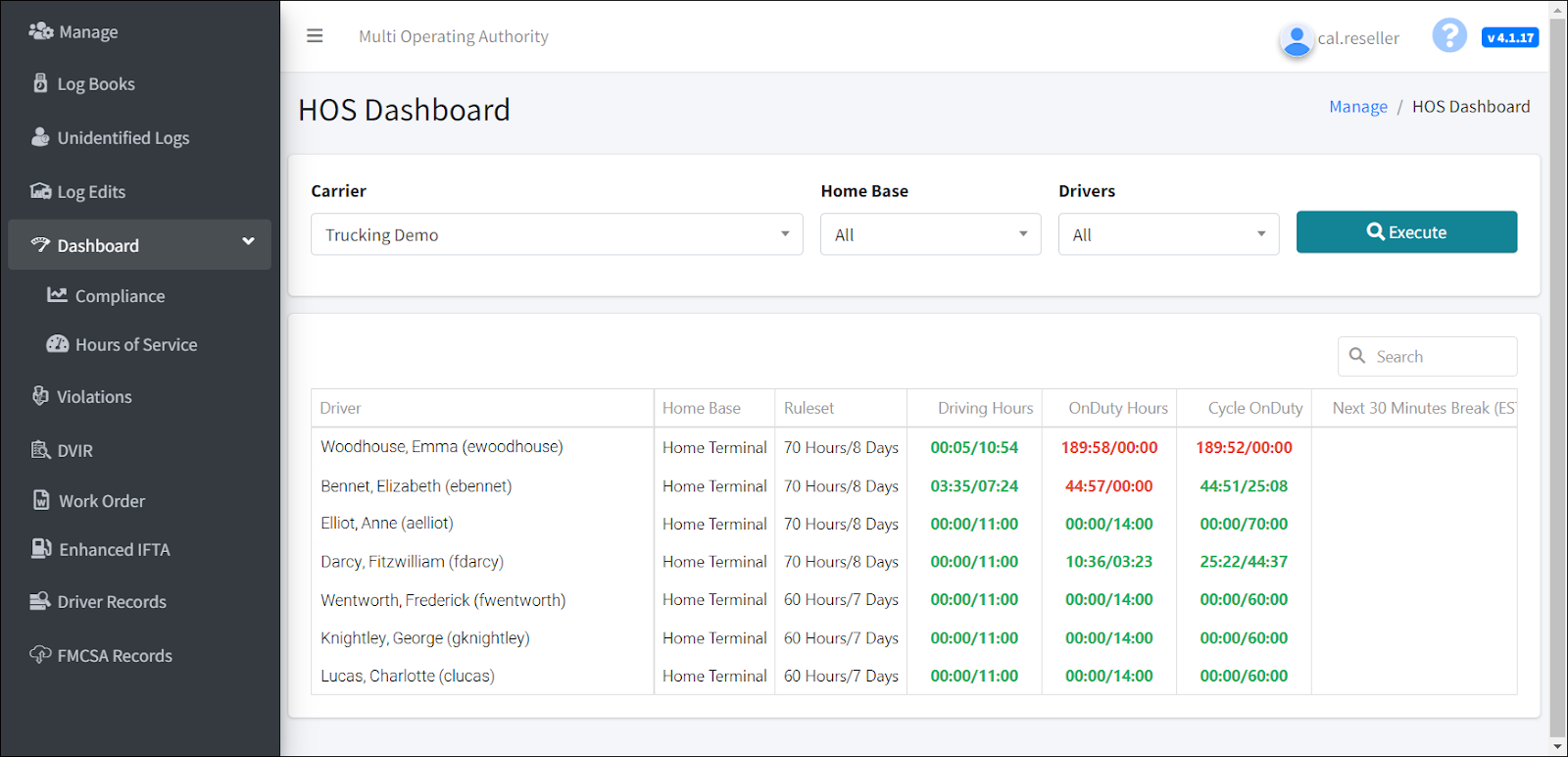The width and height of the screenshot is (1568, 757).
Task: Select driver Darcy, Fitzwilliam (fdarcy)
Action: [x=413, y=561]
